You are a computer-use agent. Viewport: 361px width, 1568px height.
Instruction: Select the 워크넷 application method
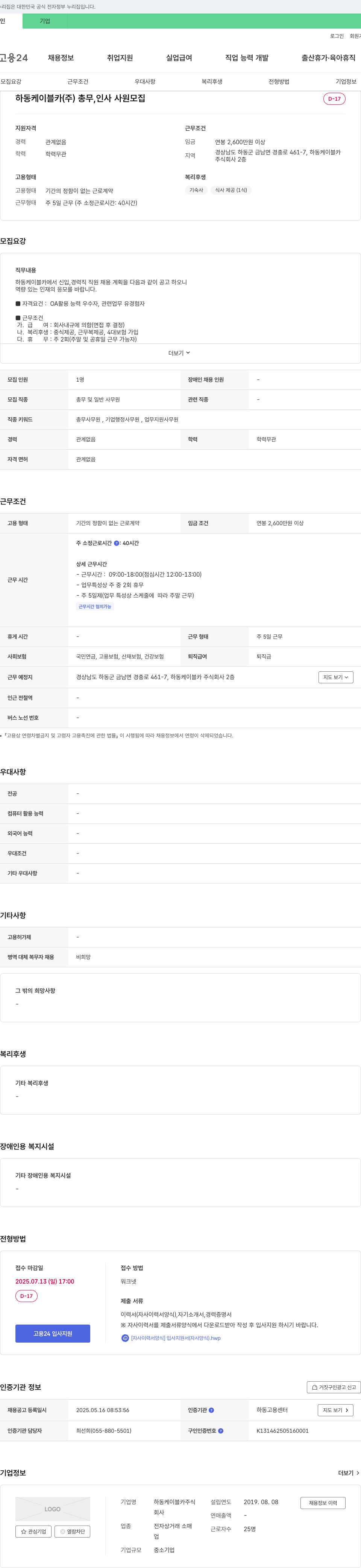point(129,1281)
